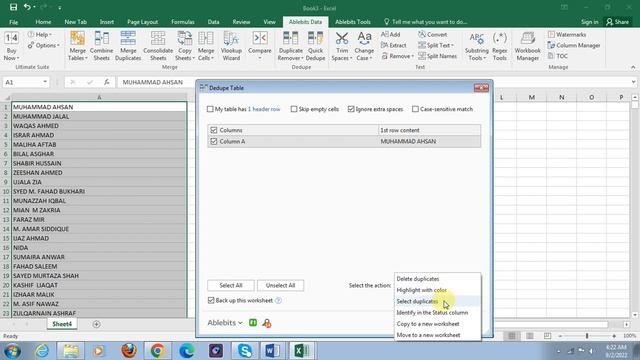Uncheck the Column A checkbox
Image resolution: width=640 pixels, height=360 pixels.
click(x=213, y=142)
